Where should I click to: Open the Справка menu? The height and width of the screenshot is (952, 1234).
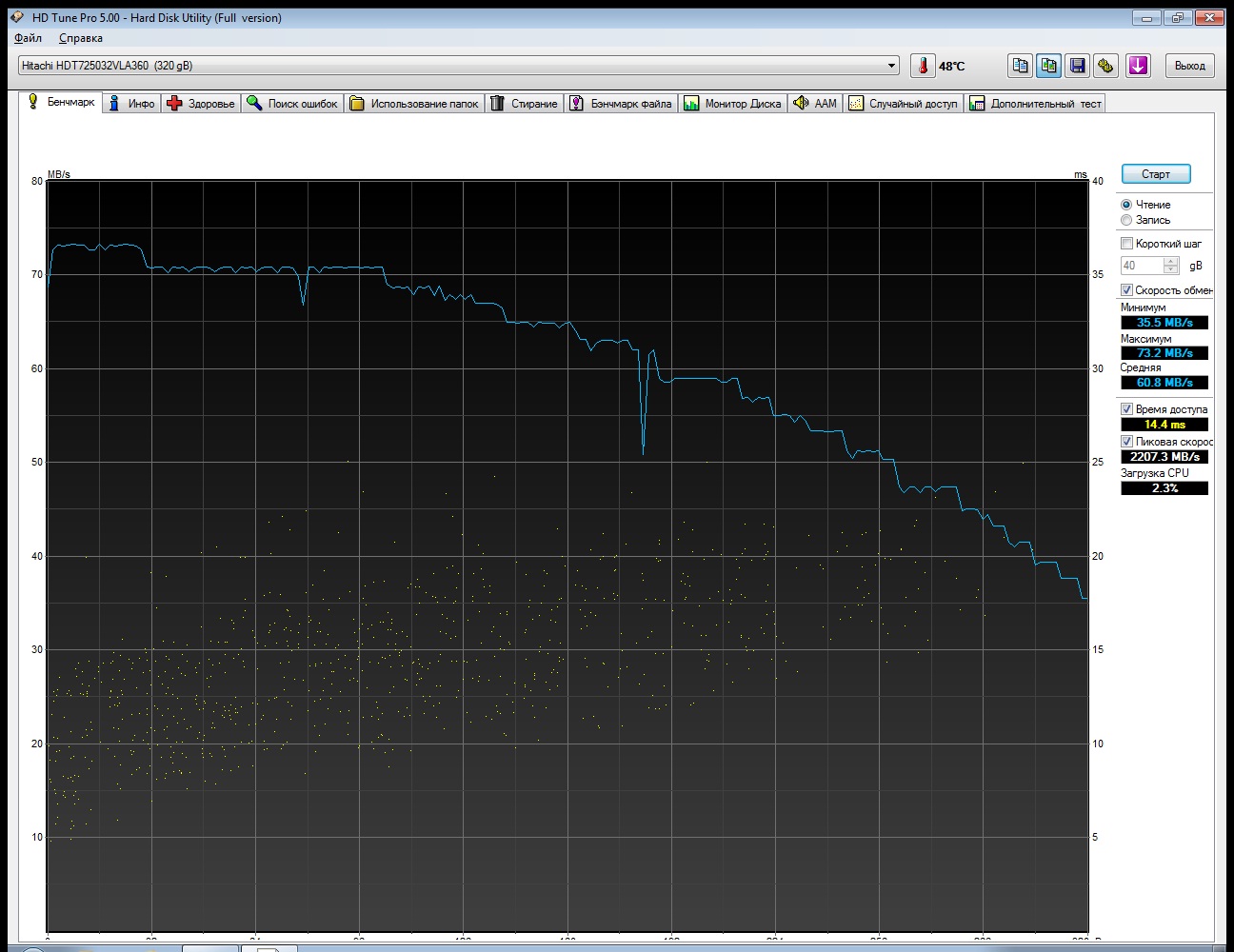tap(80, 38)
